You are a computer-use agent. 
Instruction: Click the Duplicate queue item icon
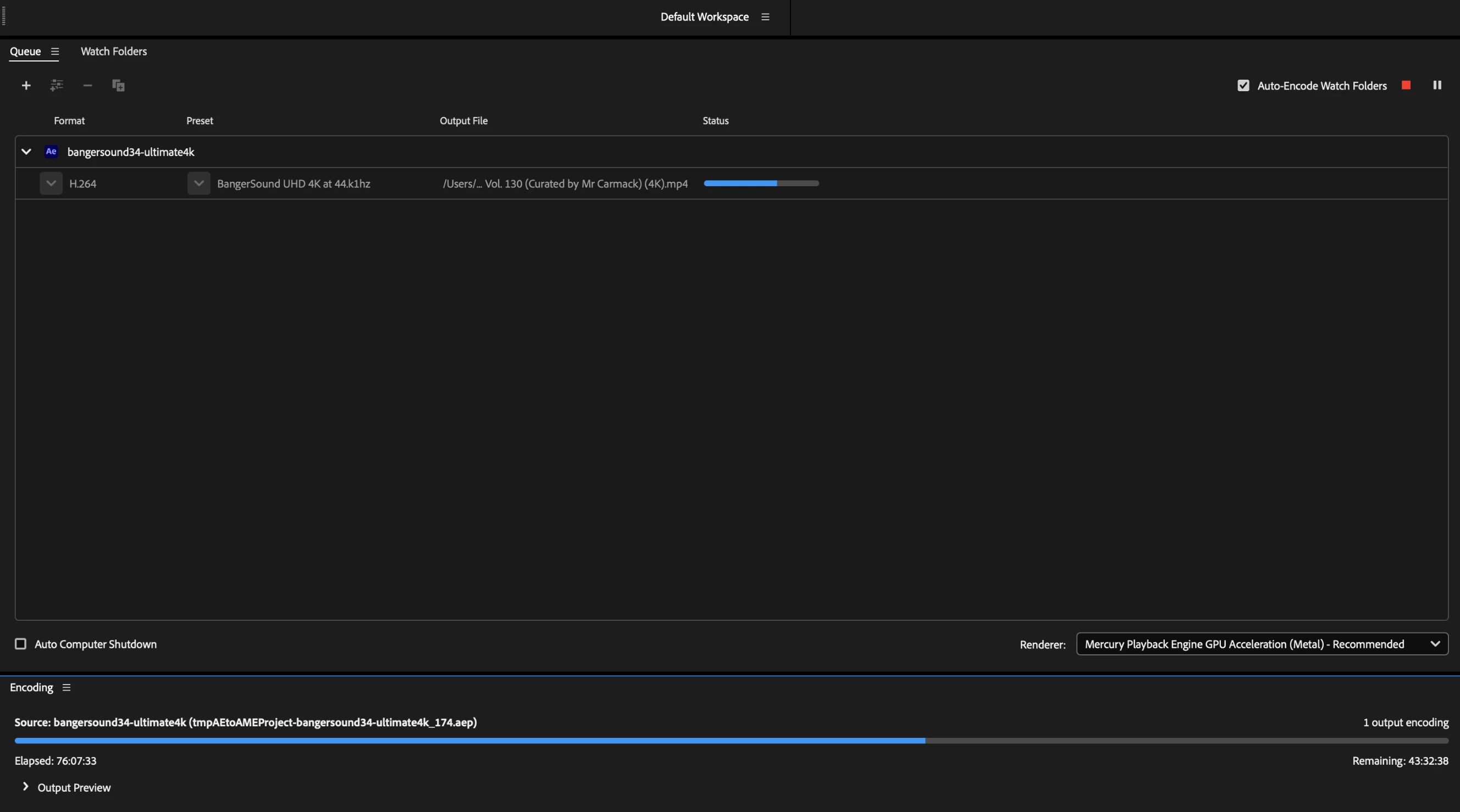pos(118,86)
